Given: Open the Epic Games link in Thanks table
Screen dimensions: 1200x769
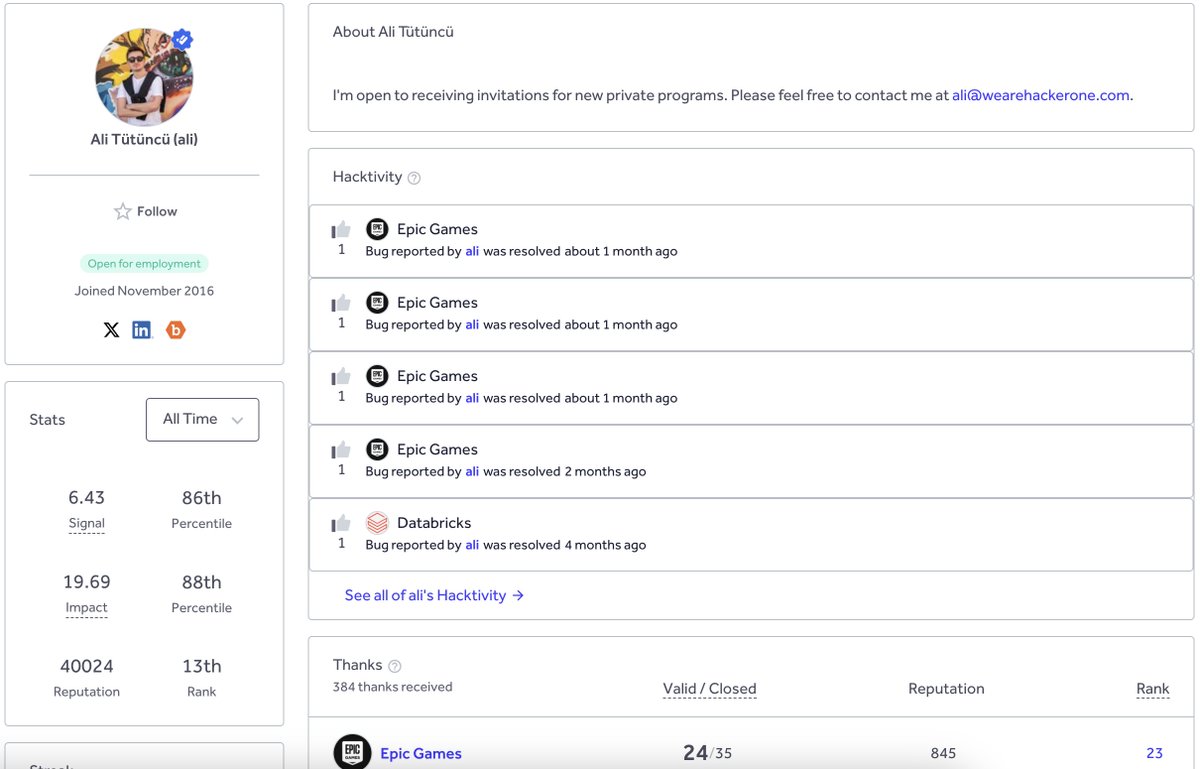Looking at the screenshot, I should click(421, 753).
